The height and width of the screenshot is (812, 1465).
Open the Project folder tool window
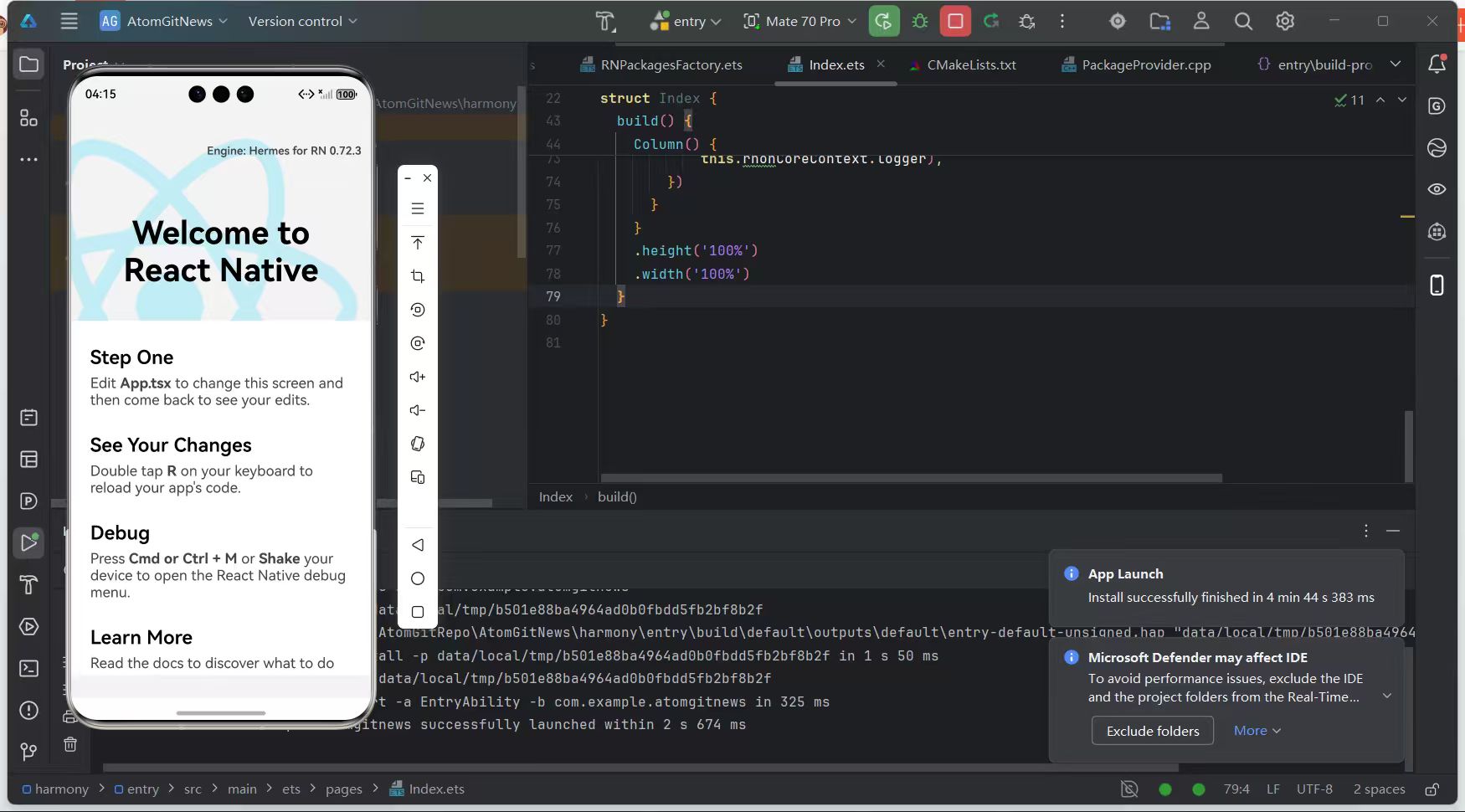[x=29, y=64]
